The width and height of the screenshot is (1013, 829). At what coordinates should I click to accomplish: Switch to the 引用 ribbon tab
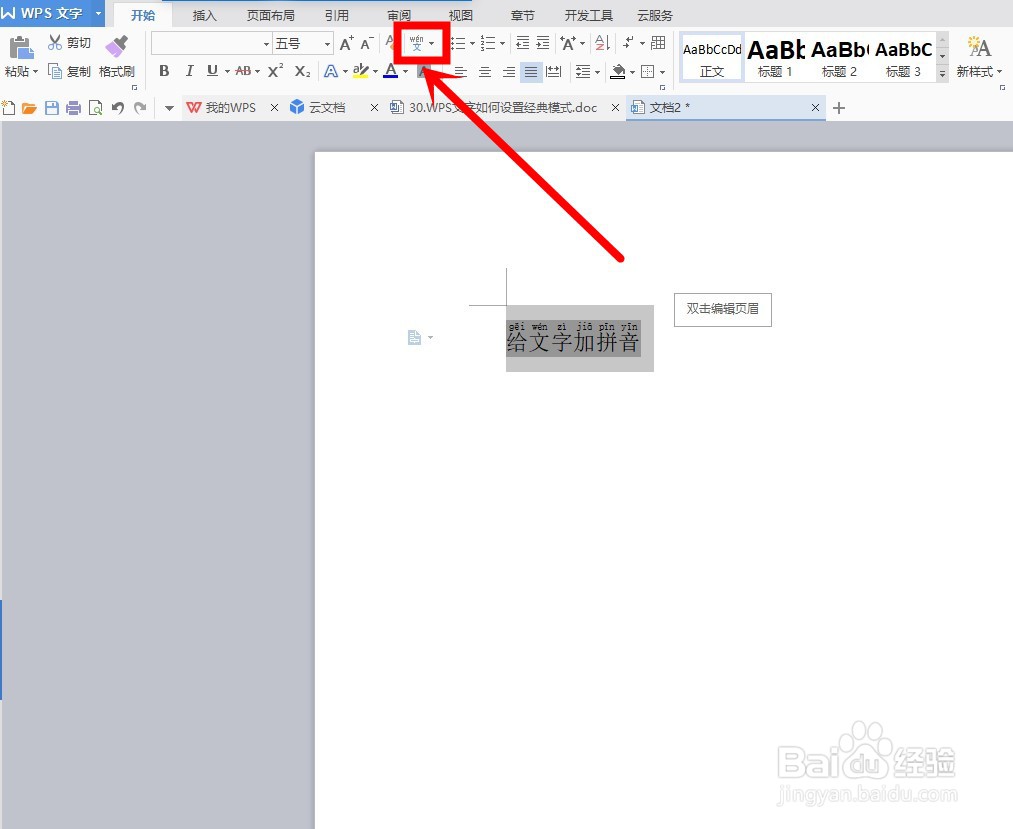tap(337, 15)
